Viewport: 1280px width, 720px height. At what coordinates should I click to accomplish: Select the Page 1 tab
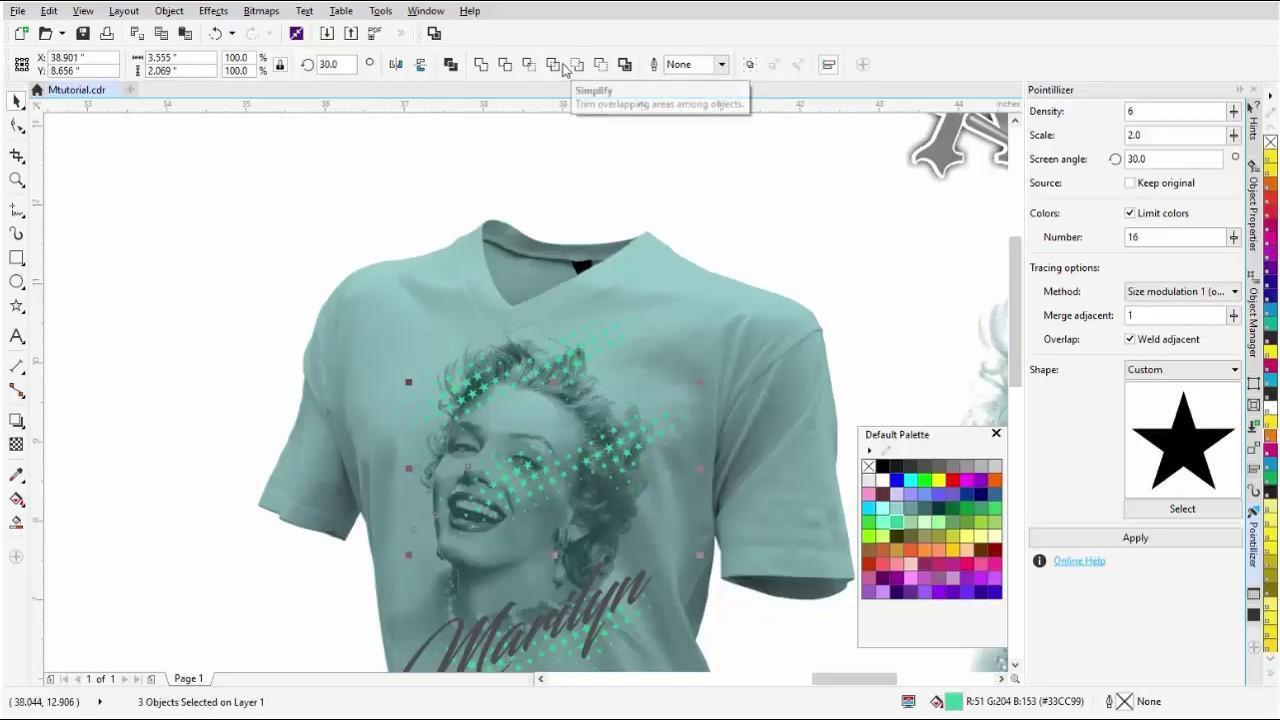[188, 679]
